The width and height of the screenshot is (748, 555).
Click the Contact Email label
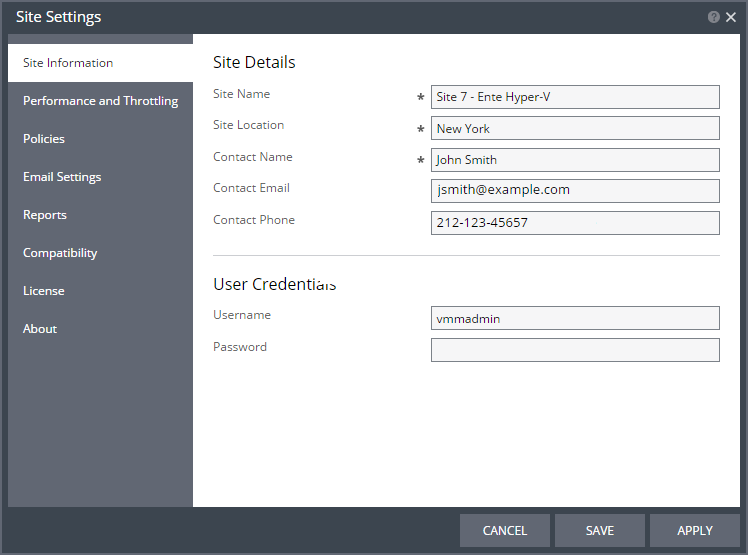tap(251, 188)
